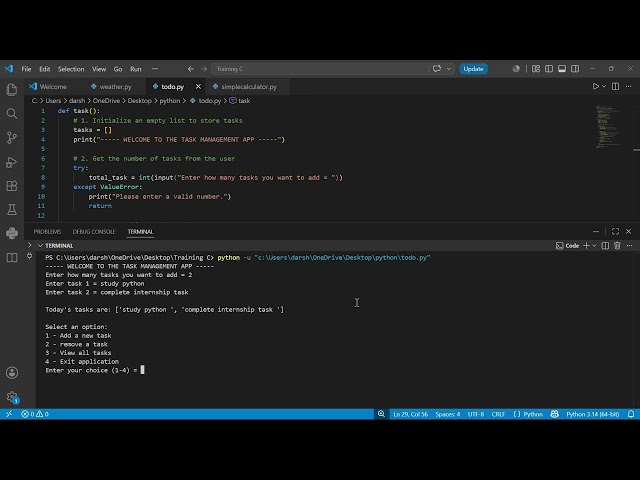
Task: Add new terminal with plus
Action: 587,245
